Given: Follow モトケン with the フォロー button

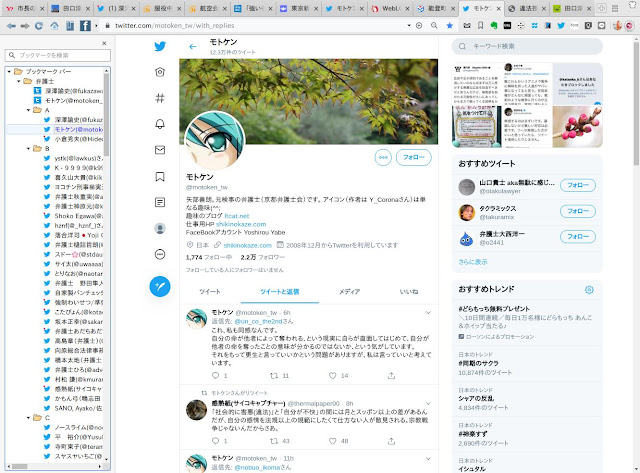Looking at the screenshot, I should pyautogui.click(x=413, y=158).
